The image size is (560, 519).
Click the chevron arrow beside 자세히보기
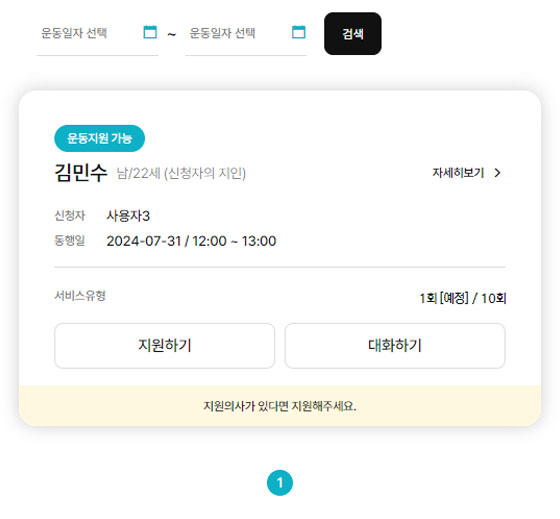pos(498,173)
